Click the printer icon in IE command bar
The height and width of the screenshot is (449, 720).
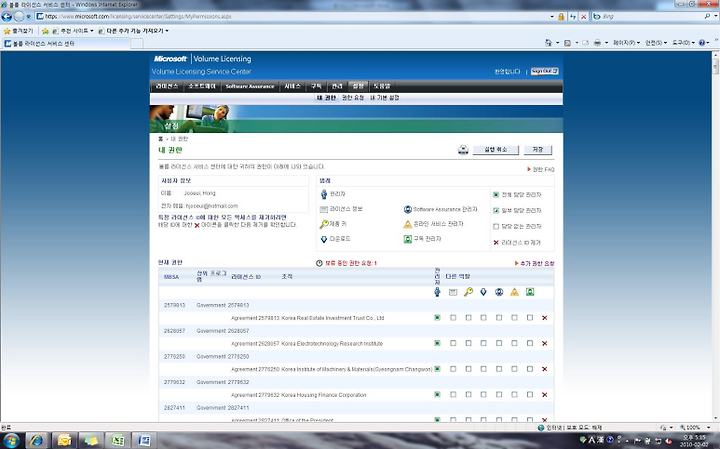[x=597, y=43]
